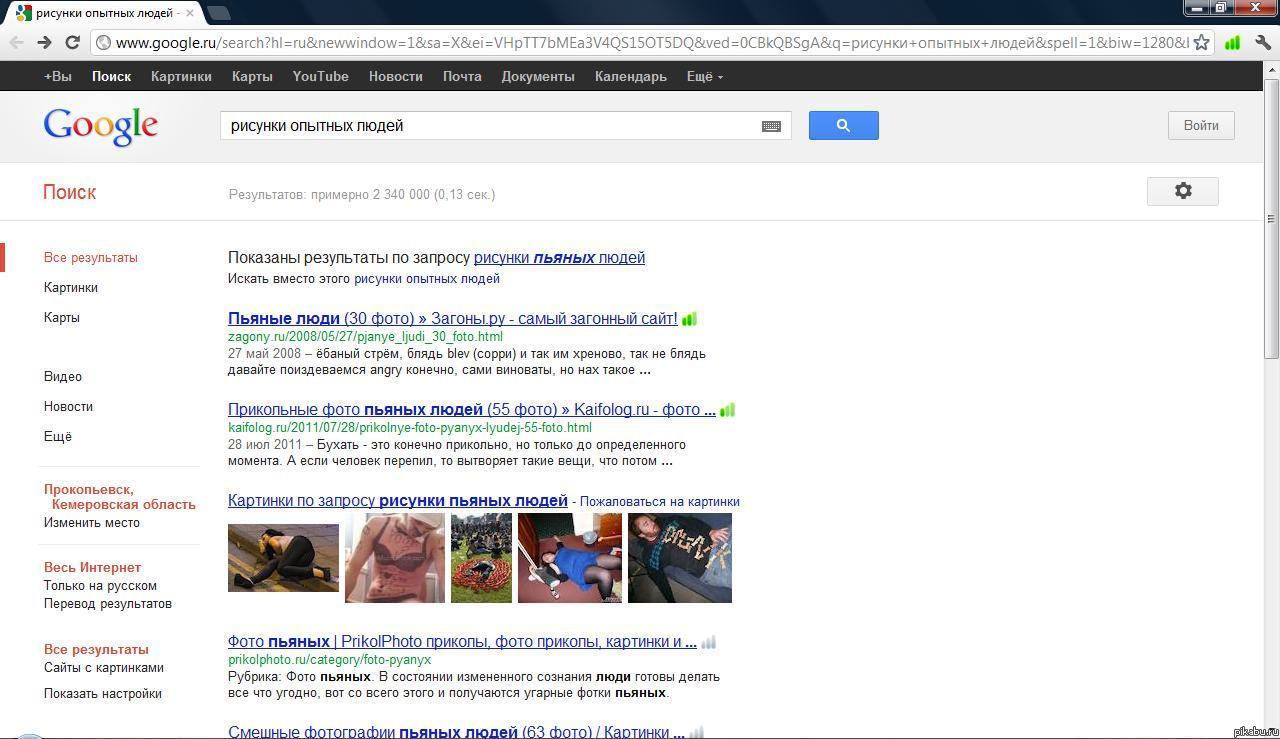Open Почта in the Google top bar
The height and width of the screenshot is (739, 1280).
point(462,76)
